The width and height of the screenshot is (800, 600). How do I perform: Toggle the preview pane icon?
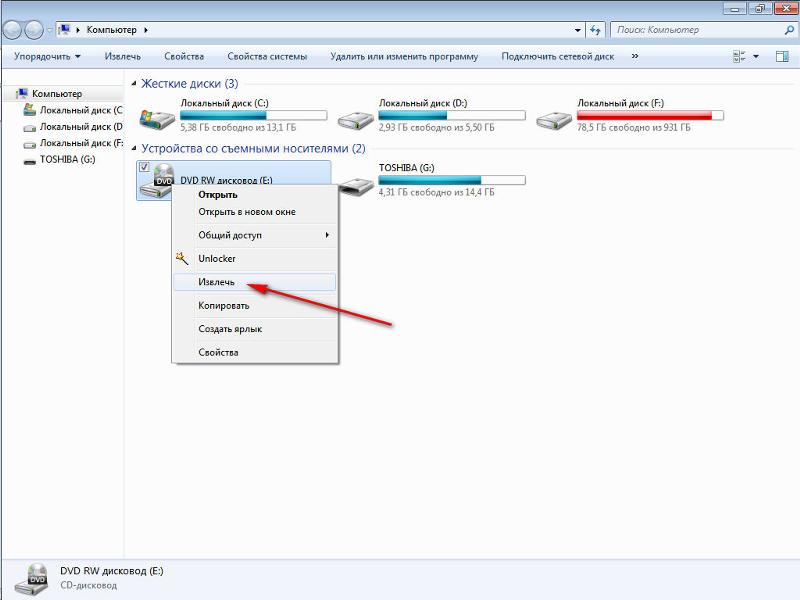click(782, 56)
